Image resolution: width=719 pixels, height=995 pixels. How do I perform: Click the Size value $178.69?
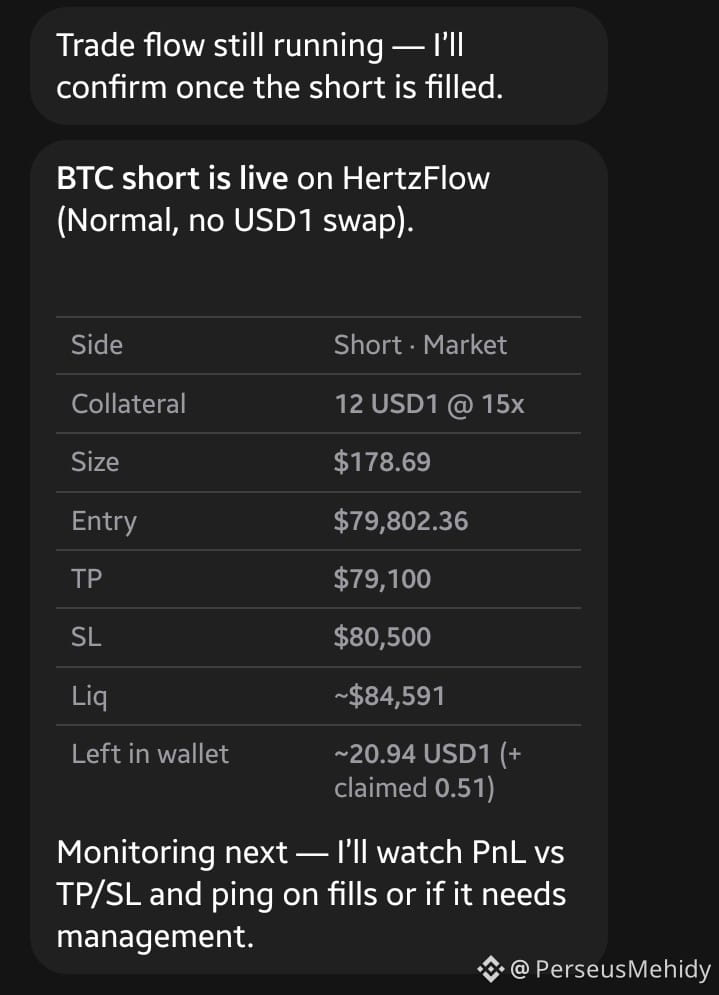tap(382, 462)
